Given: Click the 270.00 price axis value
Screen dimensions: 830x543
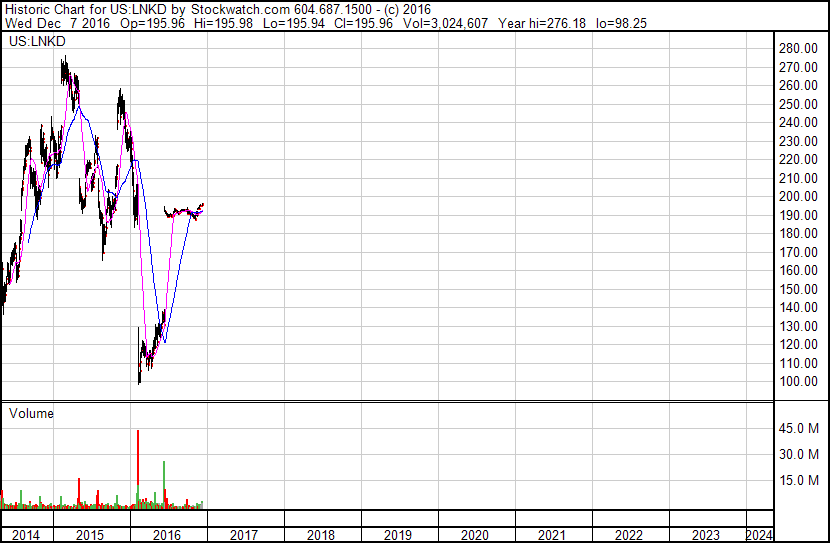Looking at the screenshot, I should coord(798,67).
